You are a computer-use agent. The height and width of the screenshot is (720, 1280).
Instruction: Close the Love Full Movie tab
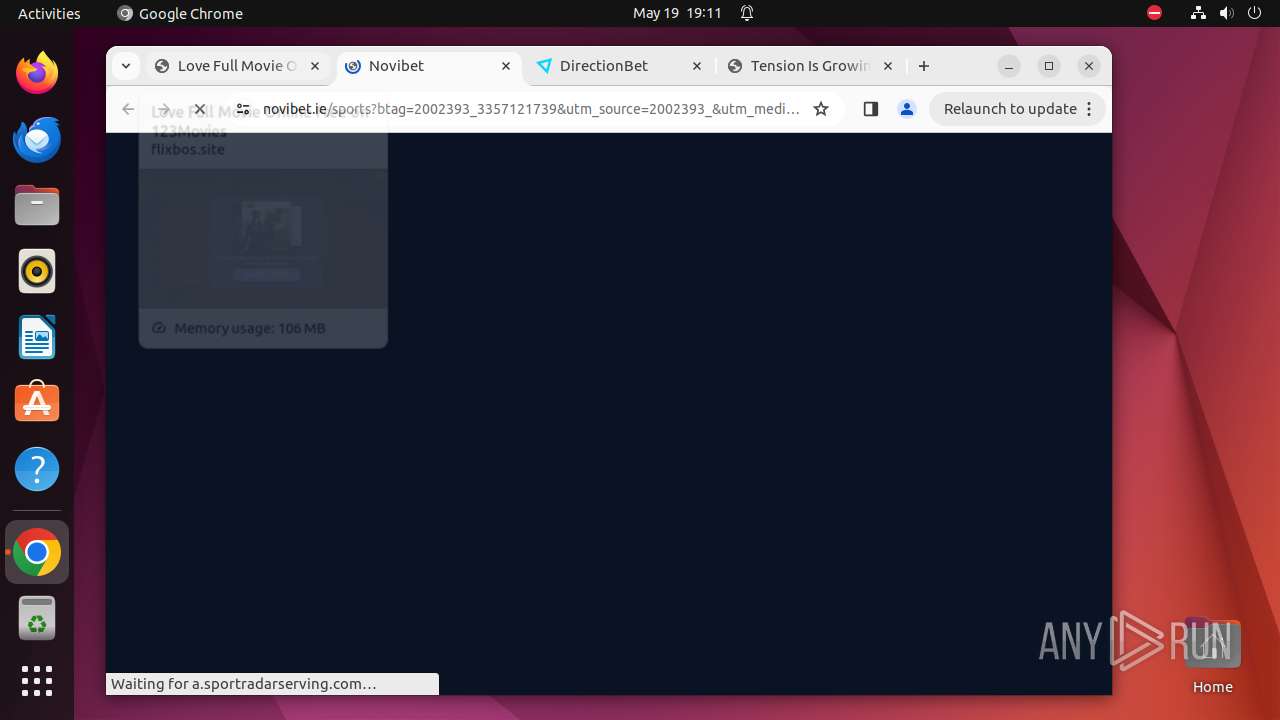(315, 66)
